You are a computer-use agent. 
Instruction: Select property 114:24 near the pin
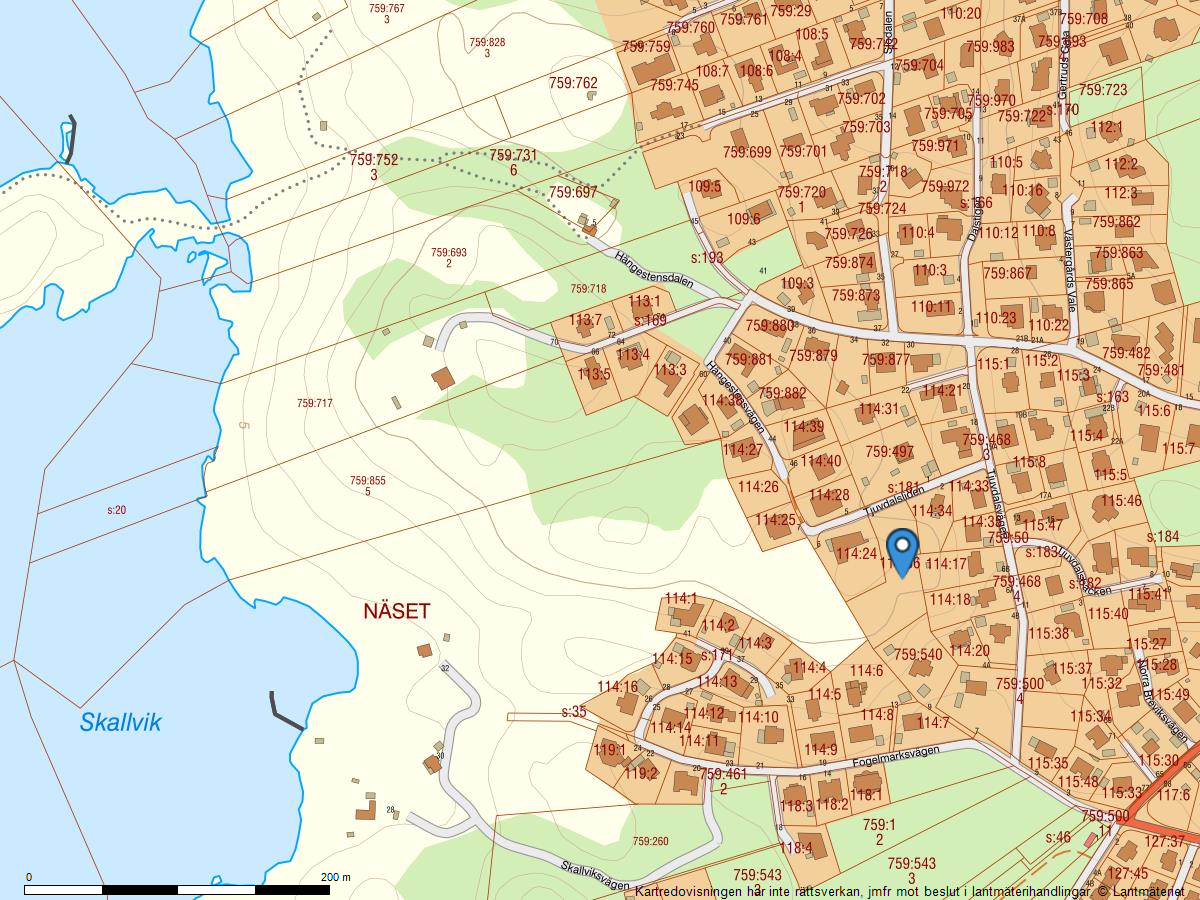click(x=855, y=553)
